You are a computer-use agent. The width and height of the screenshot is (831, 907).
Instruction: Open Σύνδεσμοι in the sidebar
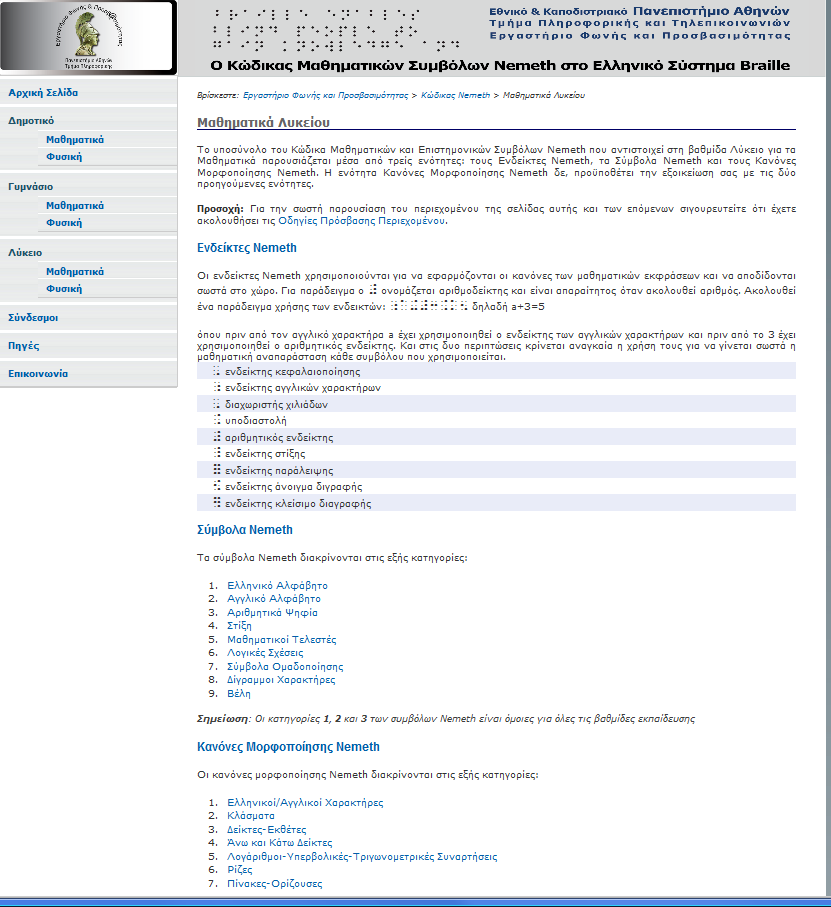33,318
